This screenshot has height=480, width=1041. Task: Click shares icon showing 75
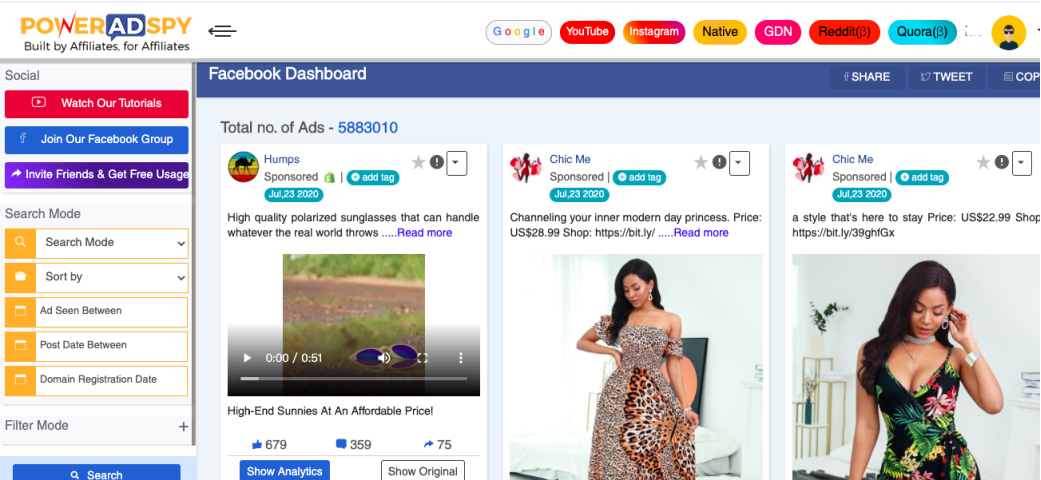point(428,444)
